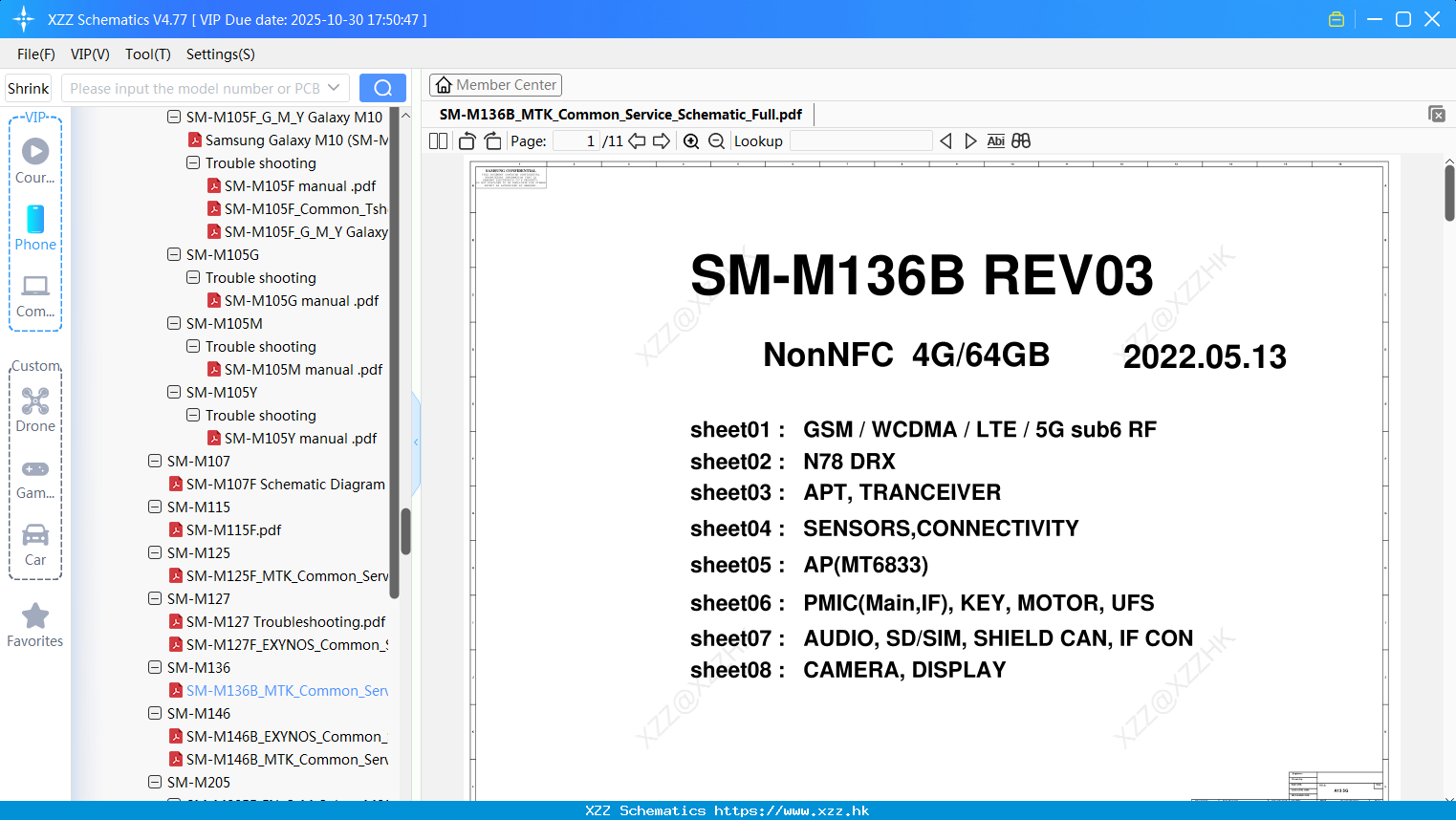Click tree panel vertical scrollbar thumb
The width and height of the screenshot is (1456, 820).
(405, 530)
